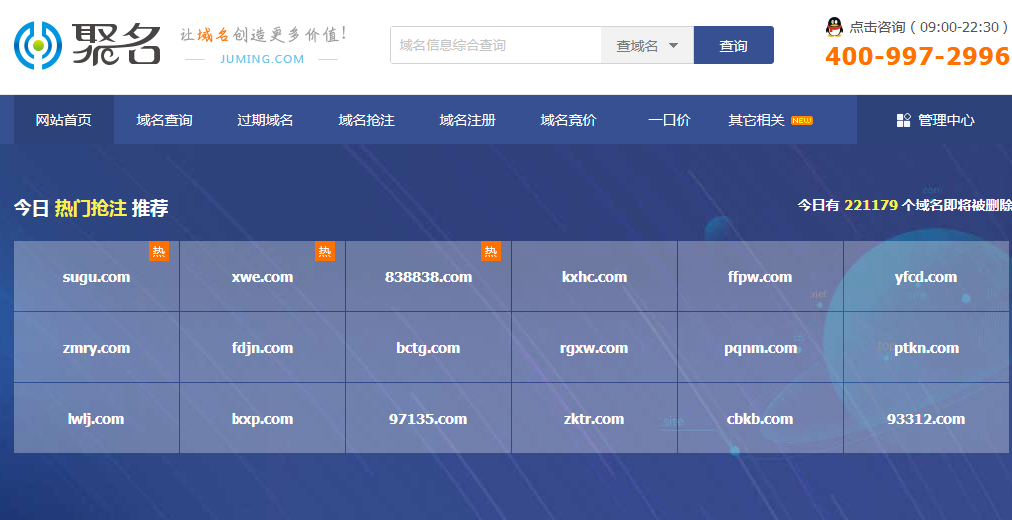
Task: Click the 400-997-2996 phone number
Action: tap(917, 57)
